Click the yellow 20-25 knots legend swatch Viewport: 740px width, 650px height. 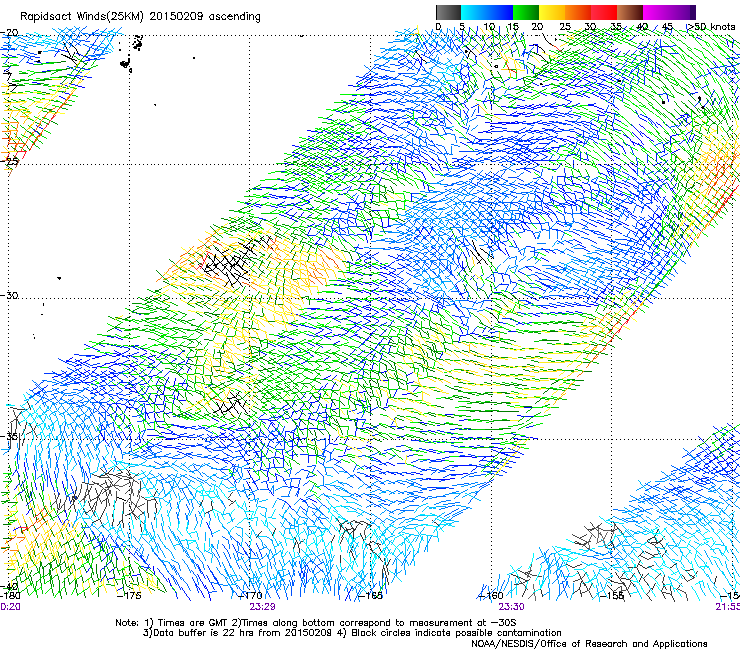552,12
